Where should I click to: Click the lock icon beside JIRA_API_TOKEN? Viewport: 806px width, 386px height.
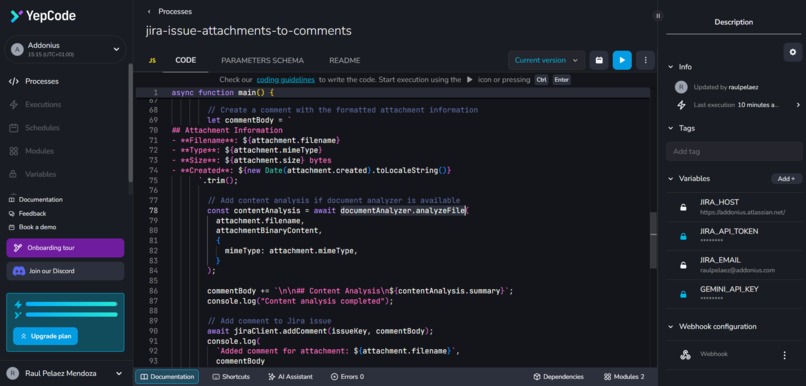pos(683,236)
